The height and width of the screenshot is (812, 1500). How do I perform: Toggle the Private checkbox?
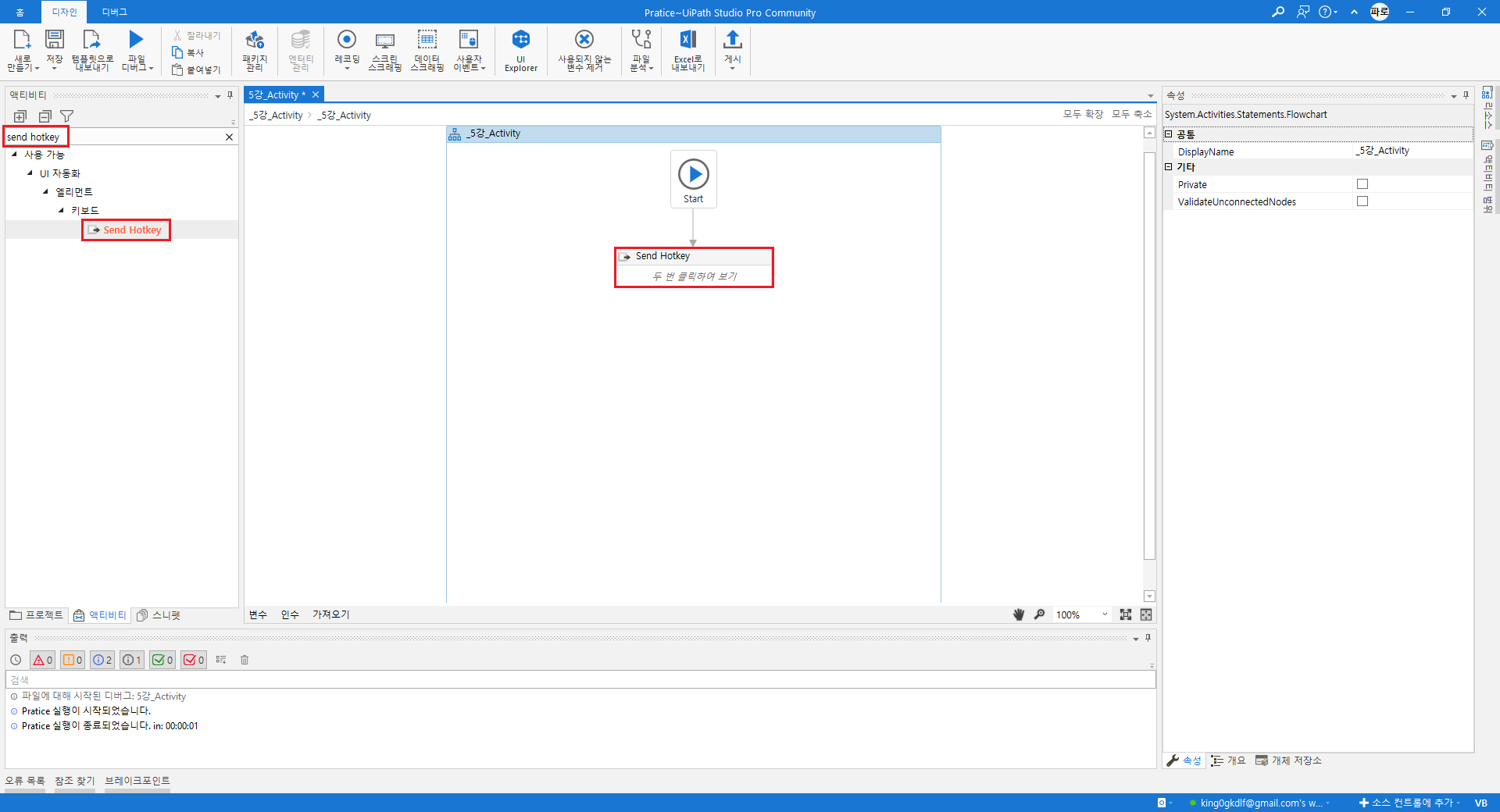point(1362,184)
